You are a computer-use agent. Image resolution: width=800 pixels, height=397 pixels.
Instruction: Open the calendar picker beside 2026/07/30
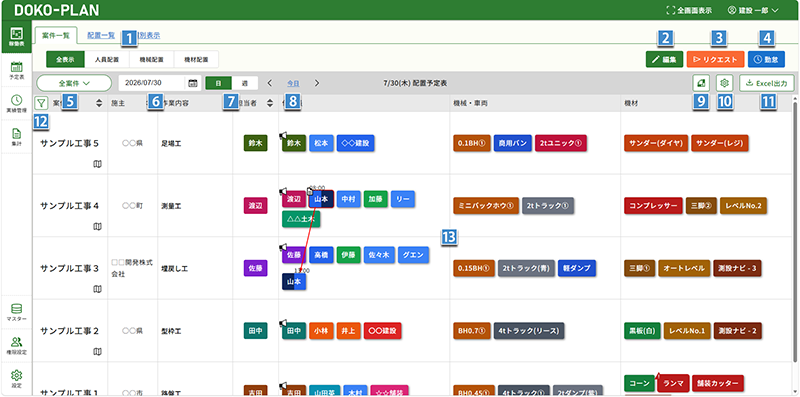(192, 83)
